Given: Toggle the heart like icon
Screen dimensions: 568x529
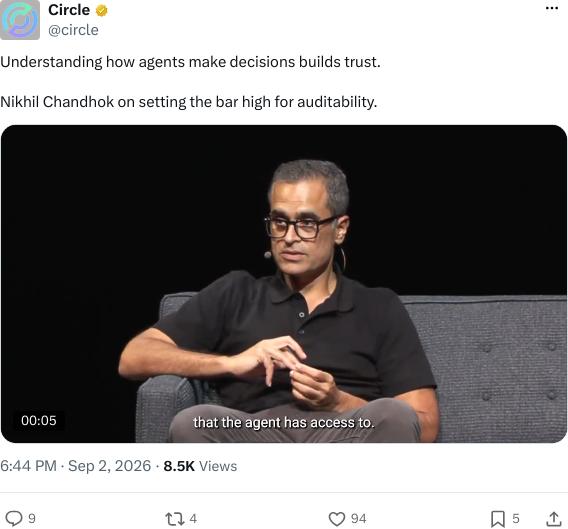Looking at the screenshot, I should [337, 518].
